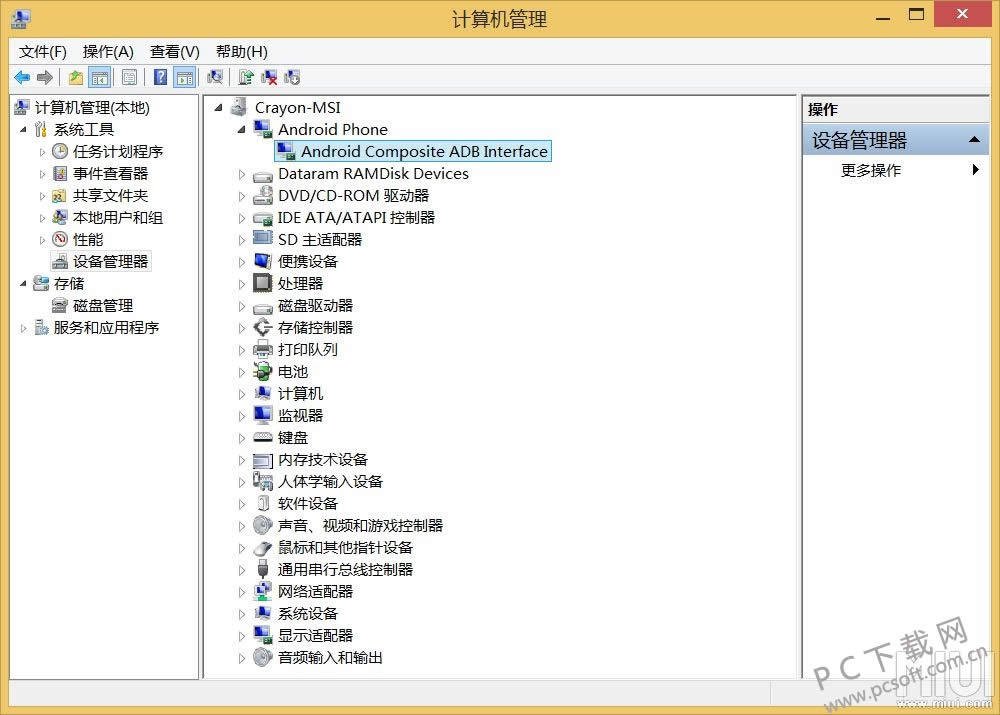Toggle show/hide action pane button
The width and height of the screenshot is (1000, 715).
(x=184, y=78)
